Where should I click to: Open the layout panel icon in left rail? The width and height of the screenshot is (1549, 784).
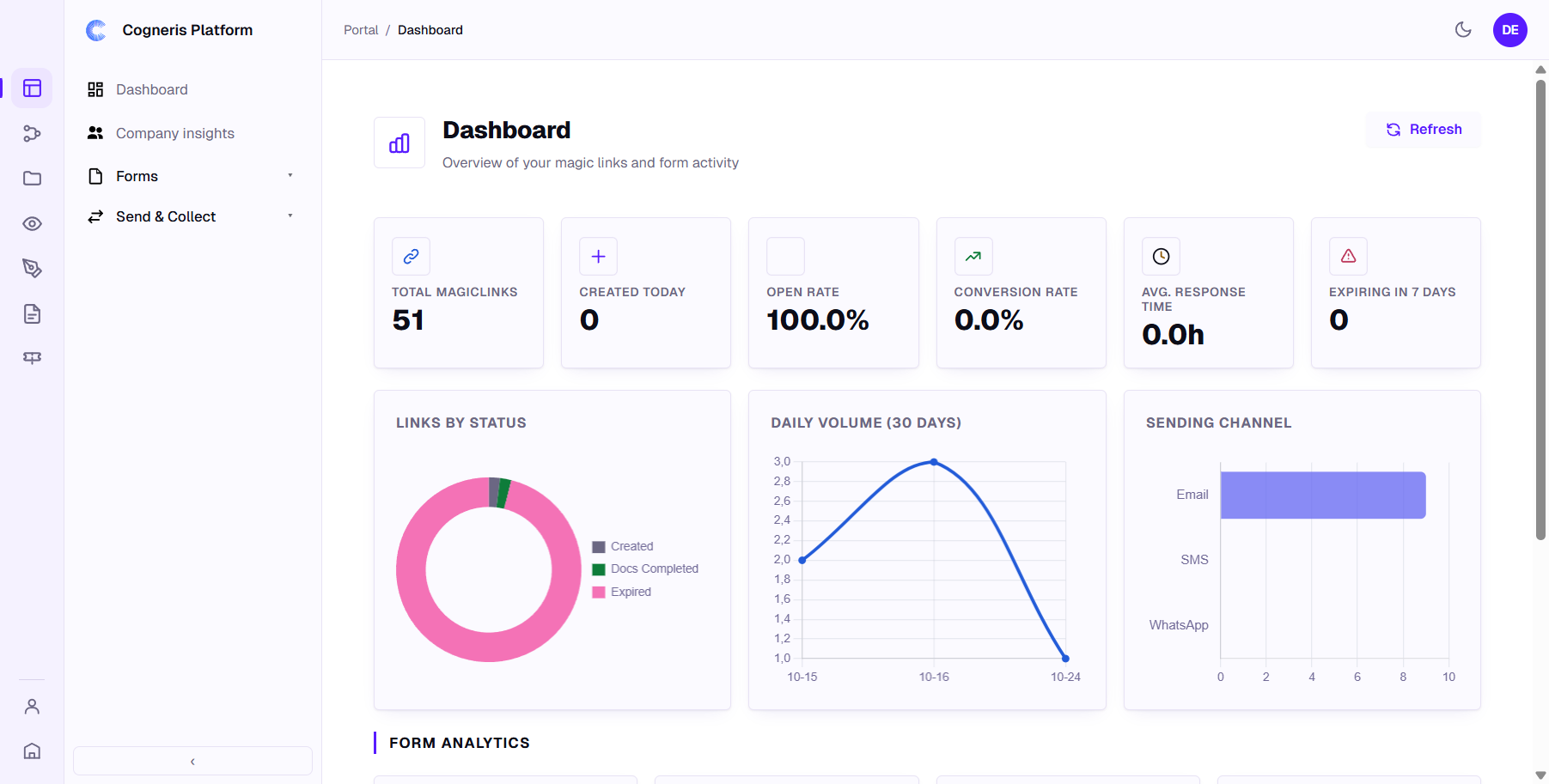click(32, 88)
